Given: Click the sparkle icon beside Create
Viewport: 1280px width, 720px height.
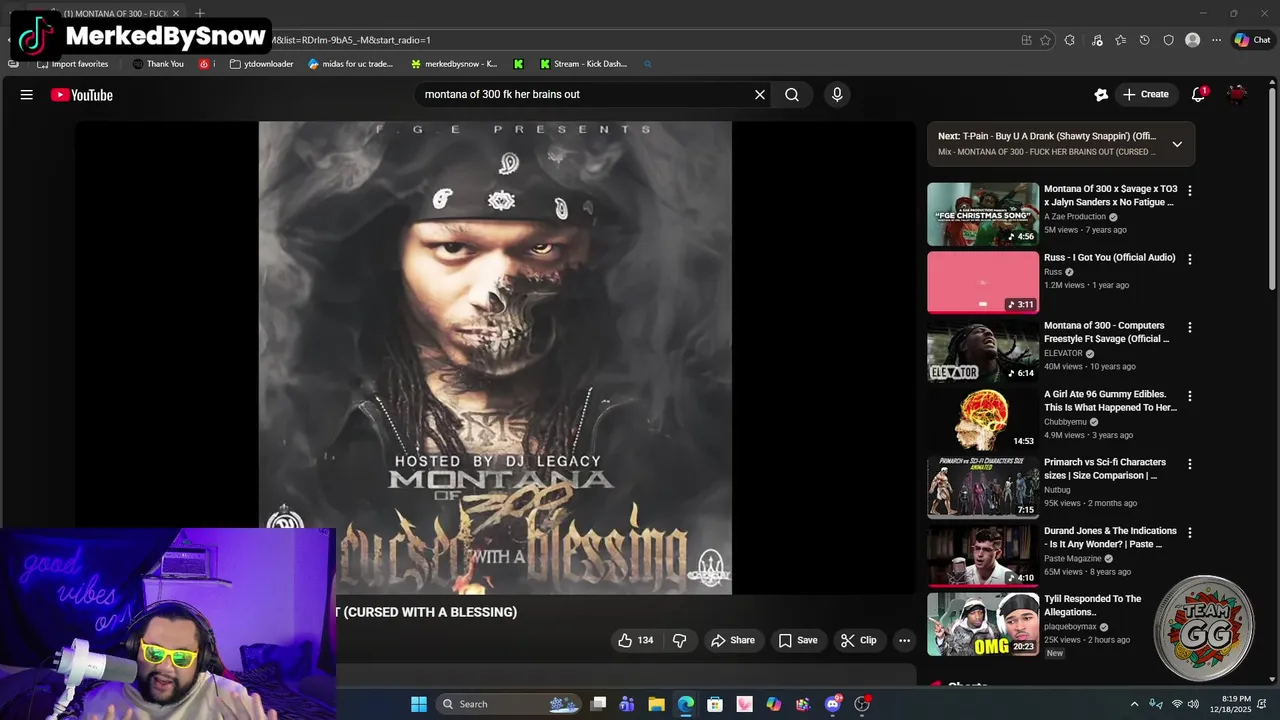Looking at the screenshot, I should (1101, 95).
